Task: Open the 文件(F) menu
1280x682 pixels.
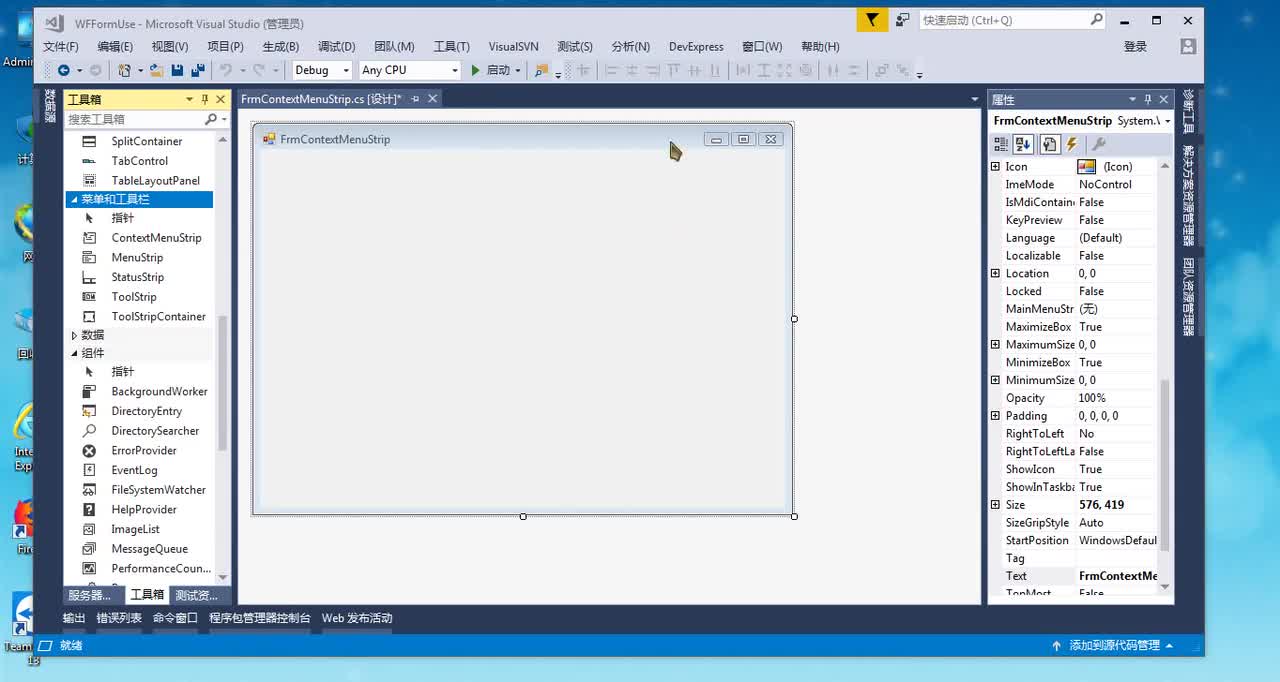Action: pyautogui.click(x=61, y=47)
